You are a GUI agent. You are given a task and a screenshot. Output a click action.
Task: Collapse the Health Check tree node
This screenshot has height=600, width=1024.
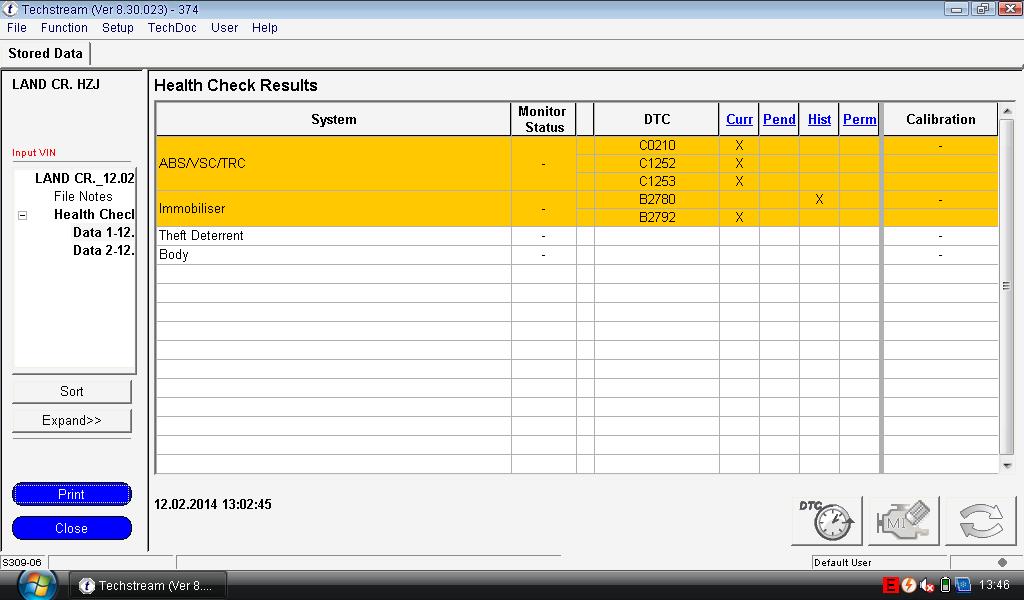click(23, 215)
